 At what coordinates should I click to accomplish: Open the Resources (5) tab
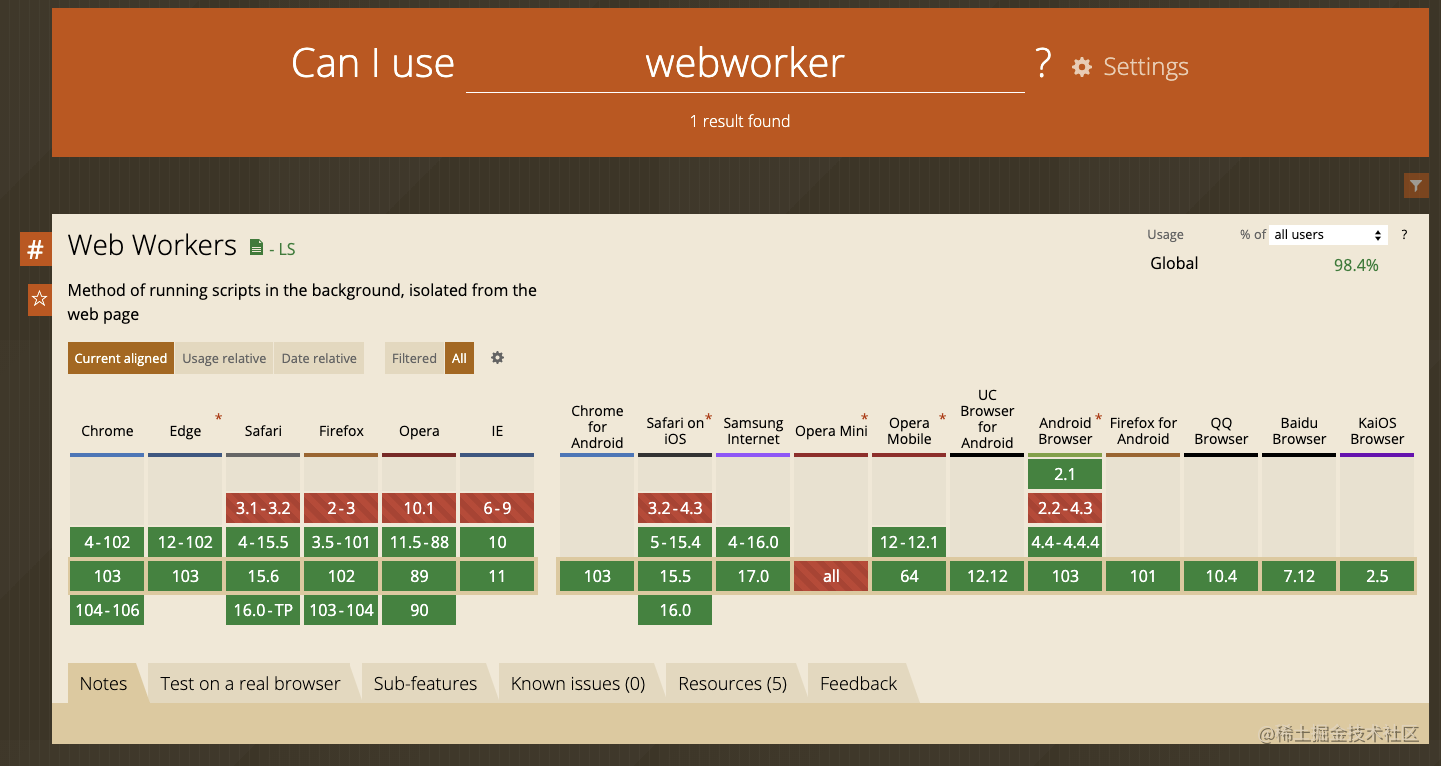point(732,684)
